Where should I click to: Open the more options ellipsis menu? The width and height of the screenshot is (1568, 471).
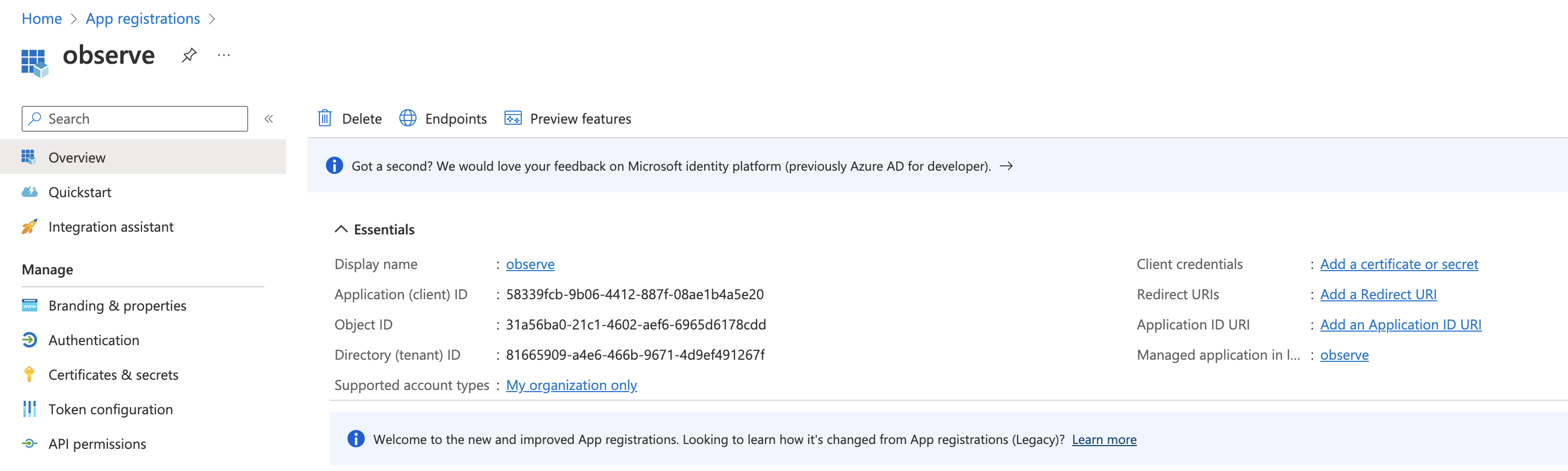[224, 56]
